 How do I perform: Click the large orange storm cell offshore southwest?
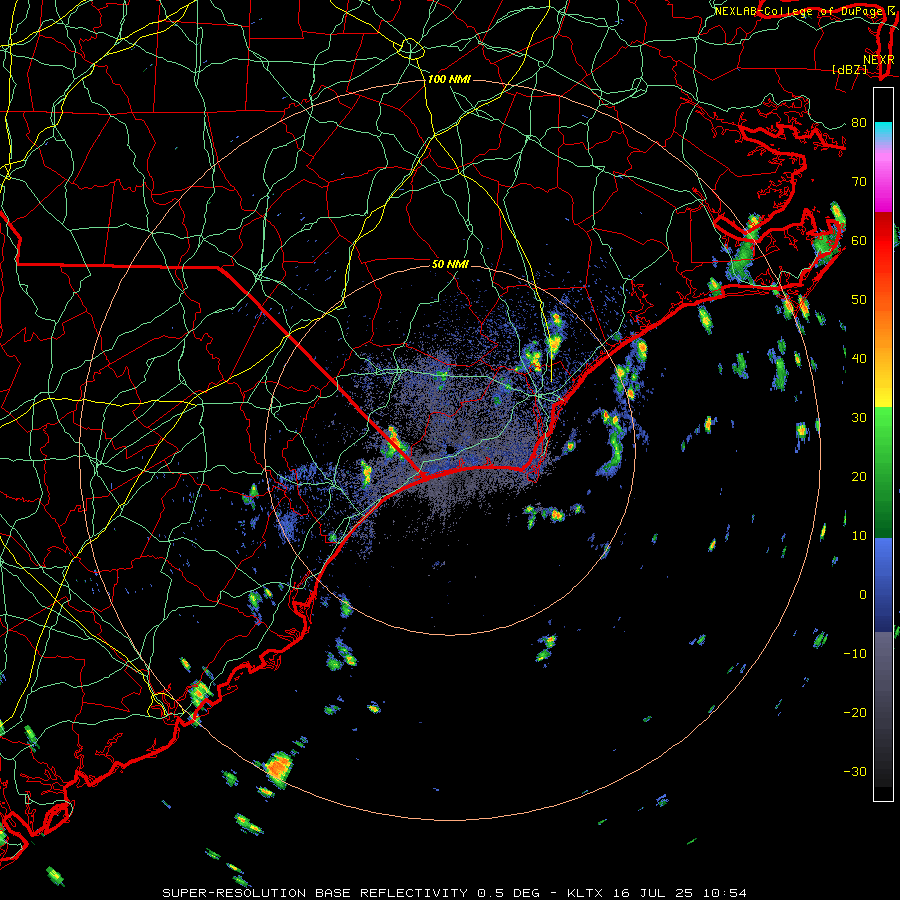(x=278, y=767)
